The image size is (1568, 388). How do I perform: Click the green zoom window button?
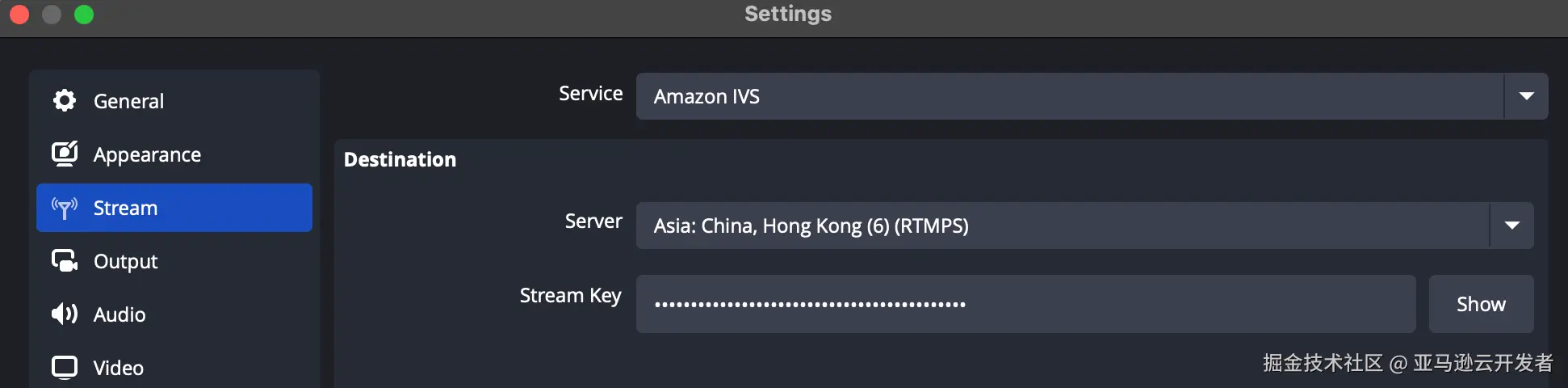pos(84,15)
